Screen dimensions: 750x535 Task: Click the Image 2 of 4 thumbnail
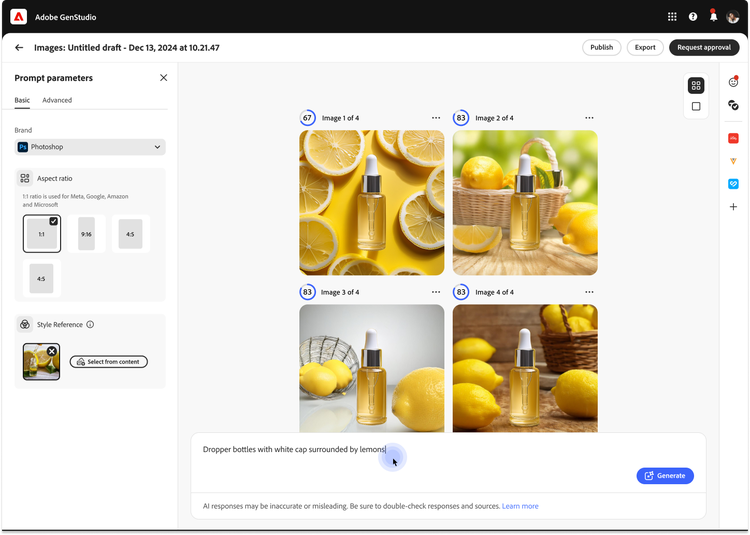click(x=525, y=203)
